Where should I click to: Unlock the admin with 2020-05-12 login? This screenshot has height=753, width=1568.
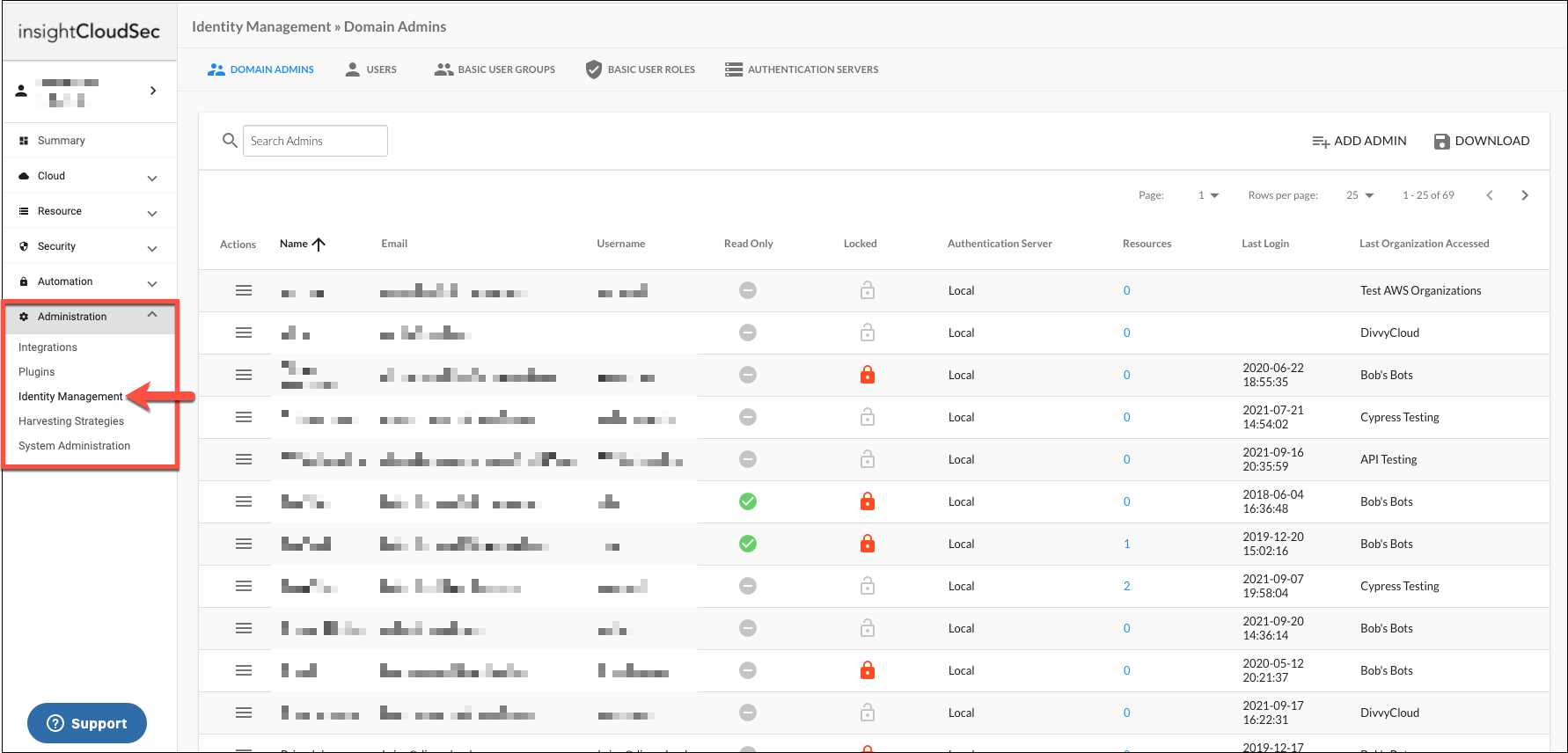[868, 669]
